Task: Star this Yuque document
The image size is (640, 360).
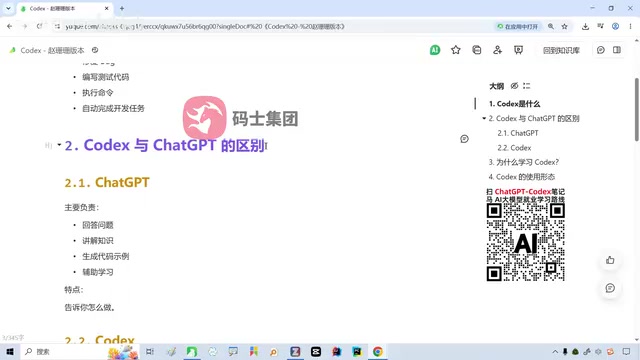Action: click(456, 50)
